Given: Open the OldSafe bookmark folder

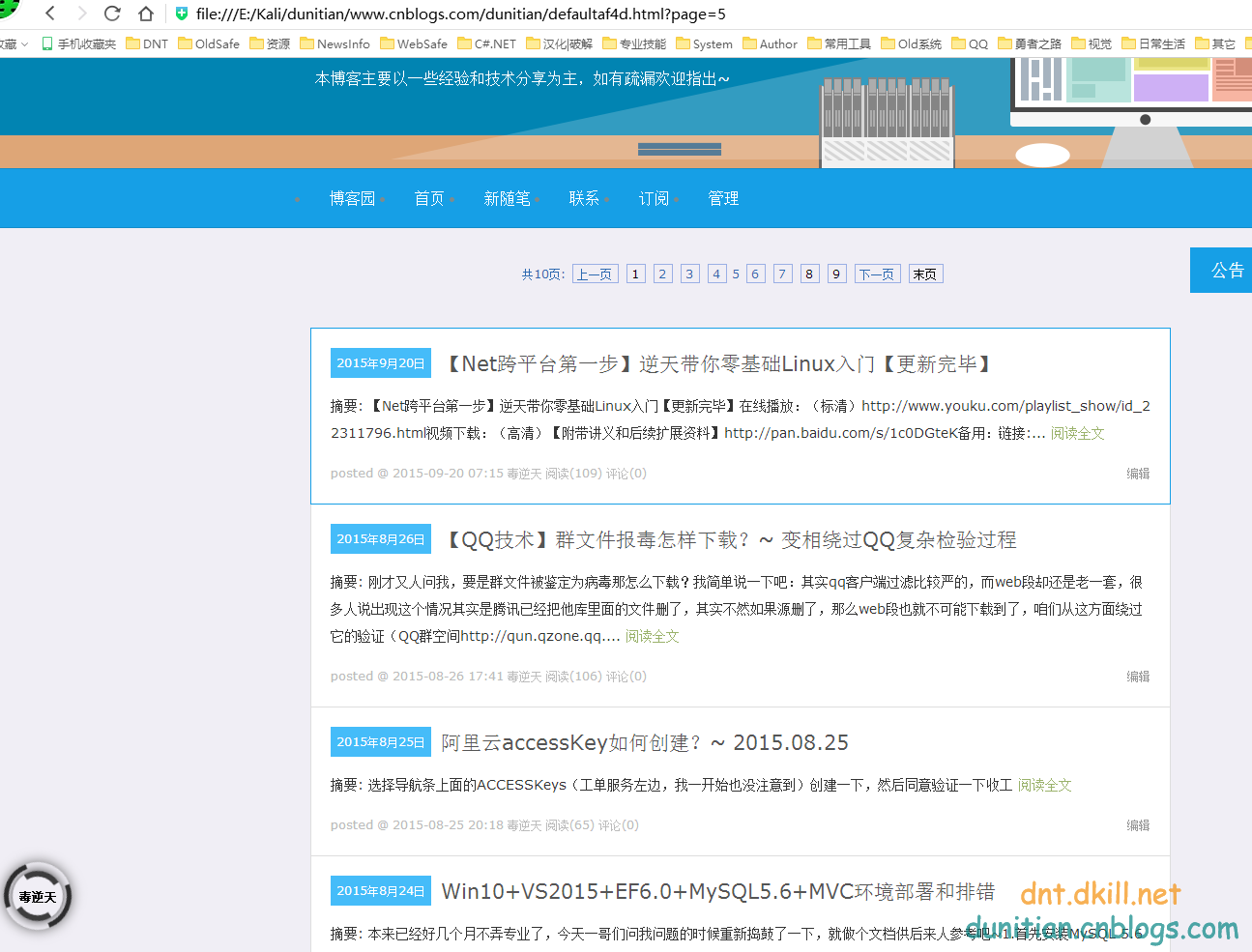Looking at the screenshot, I should (x=209, y=43).
